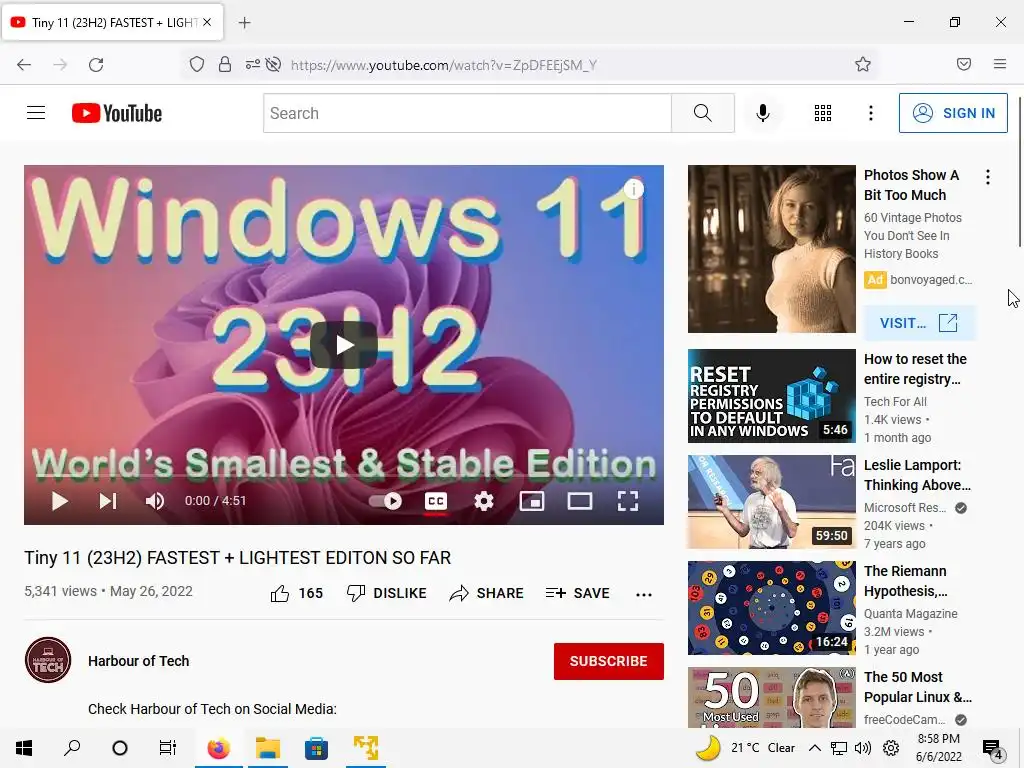Focus the YouTube search field

468,113
